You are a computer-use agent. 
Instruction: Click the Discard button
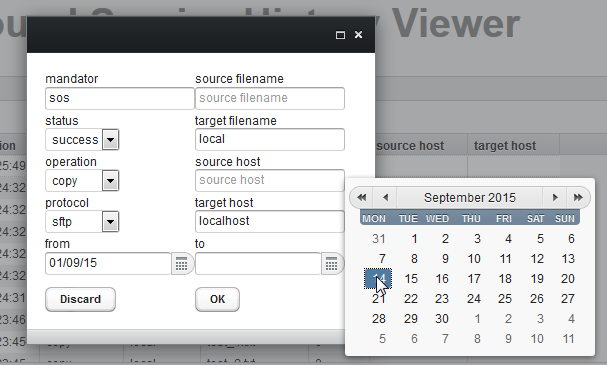tap(81, 299)
